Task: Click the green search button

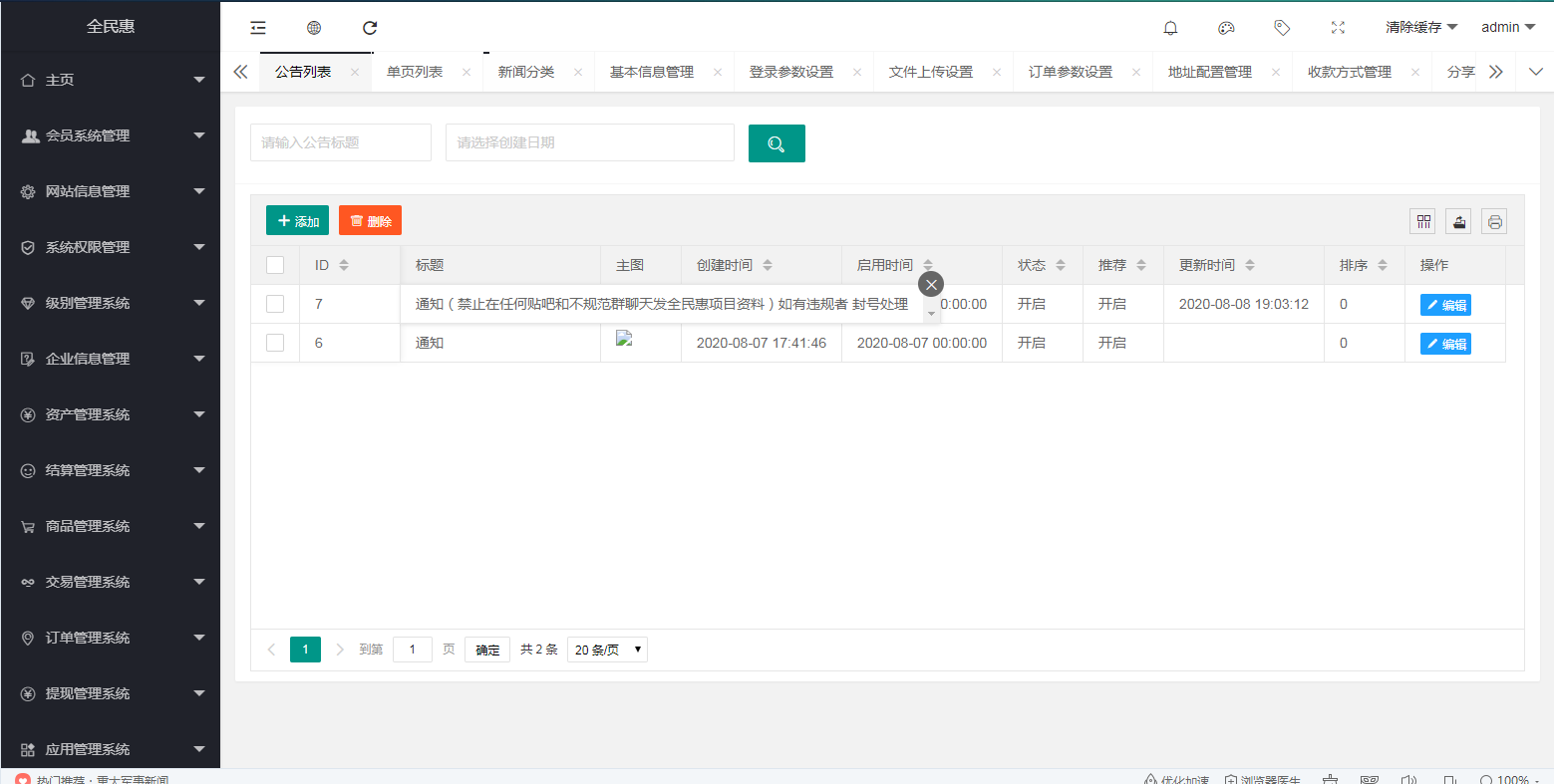Action: coord(777,143)
